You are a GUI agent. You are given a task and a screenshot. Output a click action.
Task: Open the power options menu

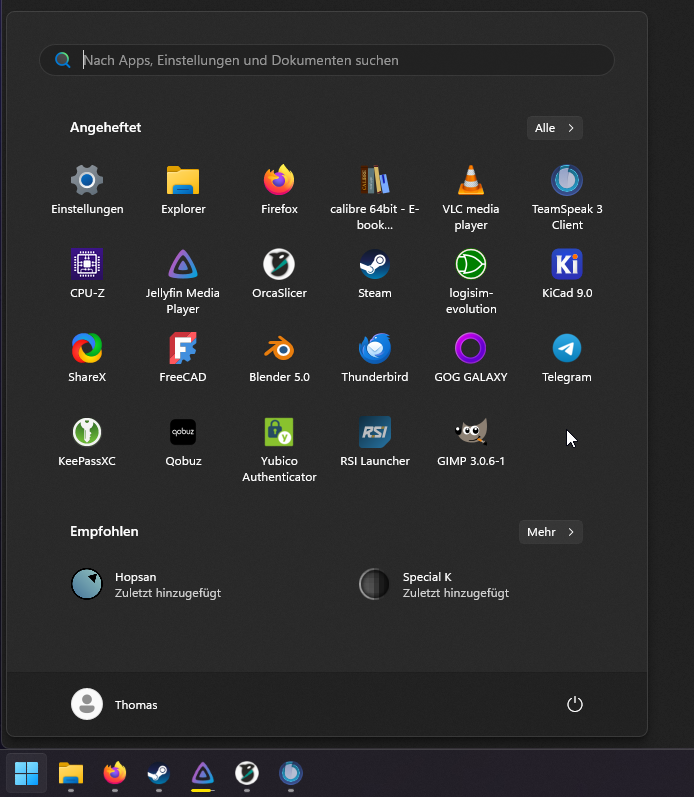point(574,705)
